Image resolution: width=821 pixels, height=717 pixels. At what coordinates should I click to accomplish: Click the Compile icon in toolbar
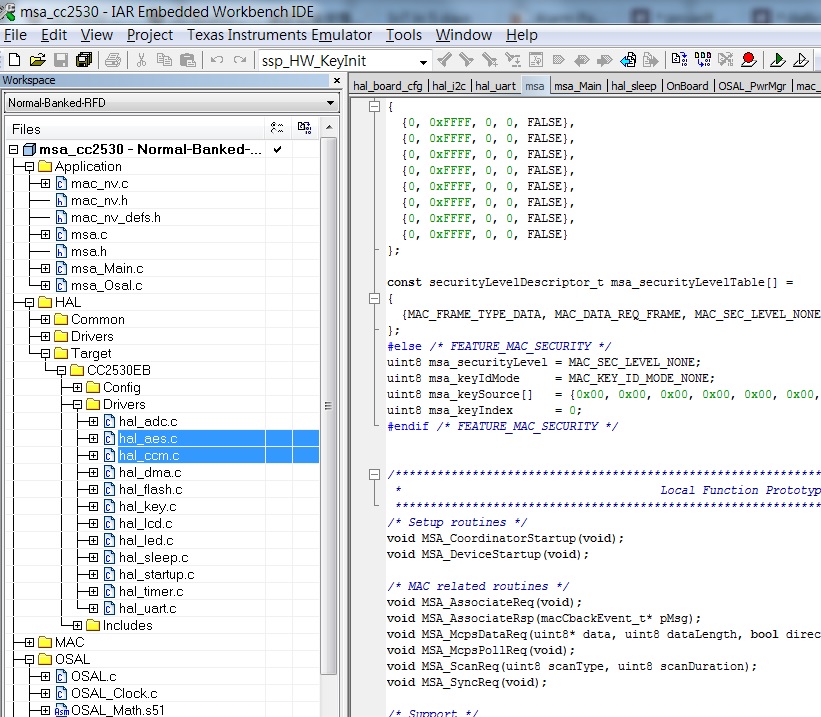click(x=680, y=61)
